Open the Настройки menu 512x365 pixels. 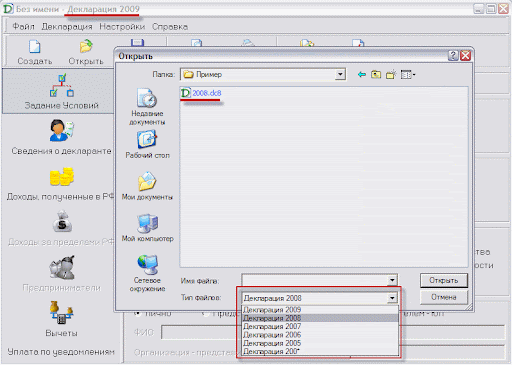122,26
